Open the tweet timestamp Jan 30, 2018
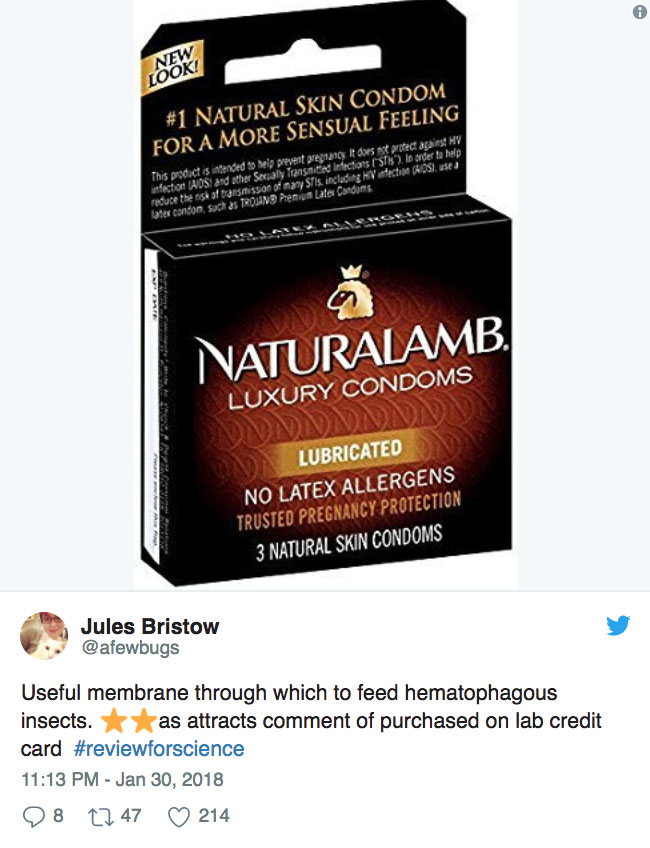 [122, 779]
